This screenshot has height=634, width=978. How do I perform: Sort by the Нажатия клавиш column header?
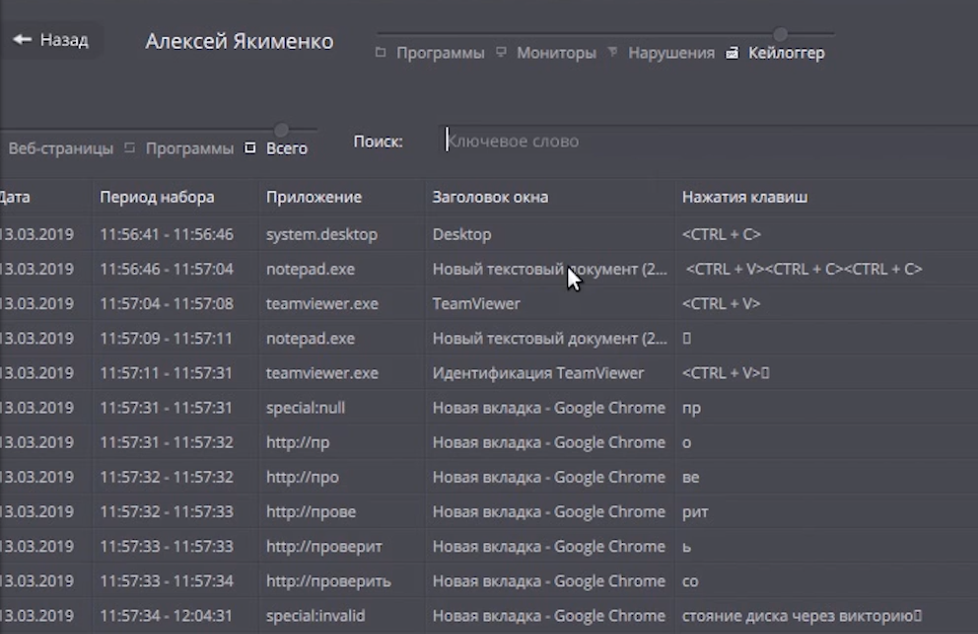(x=745, y=197)
